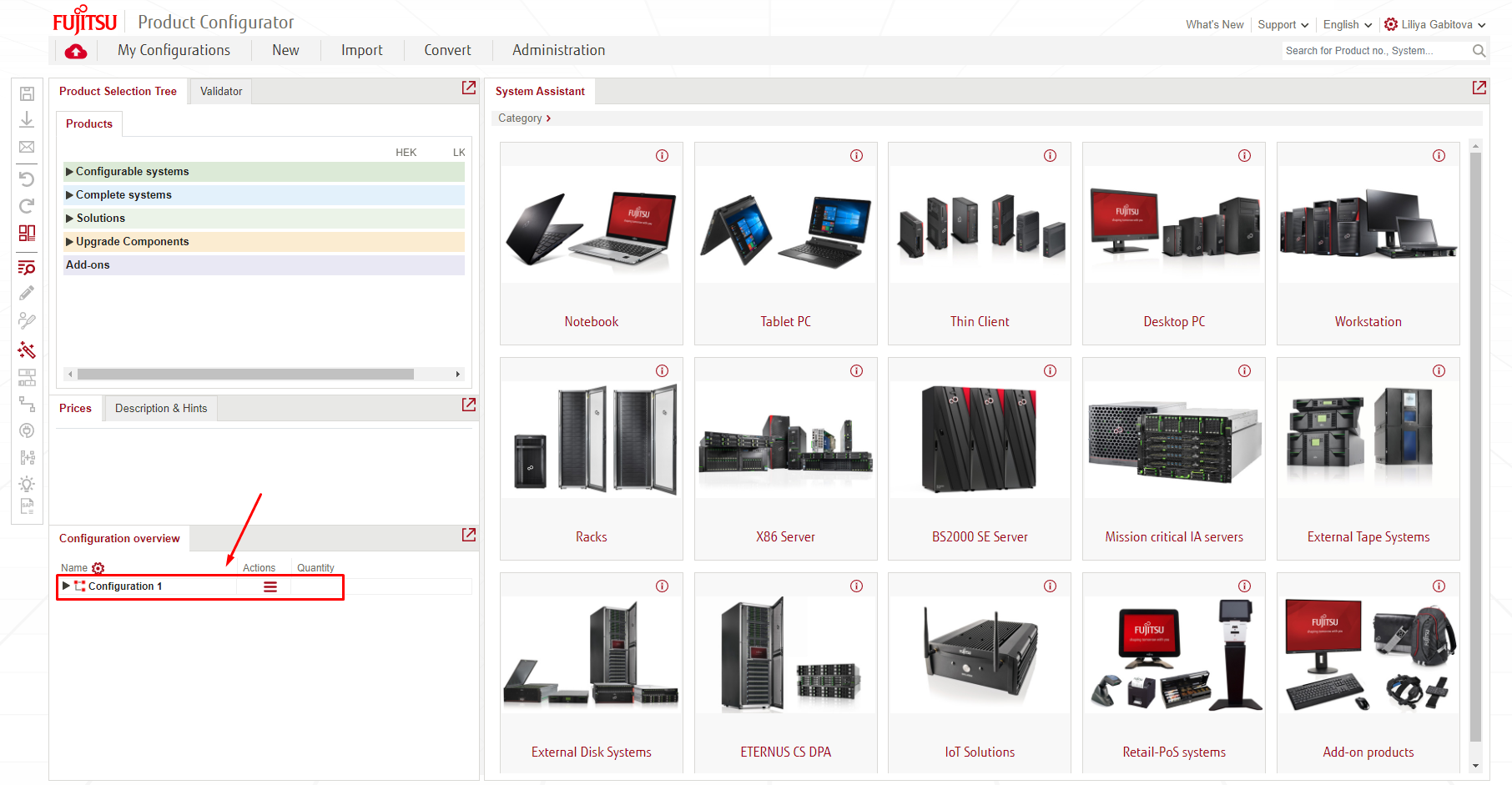1512x785 pixels.
Task: Open the New menu item
Action: coord(285,50)
